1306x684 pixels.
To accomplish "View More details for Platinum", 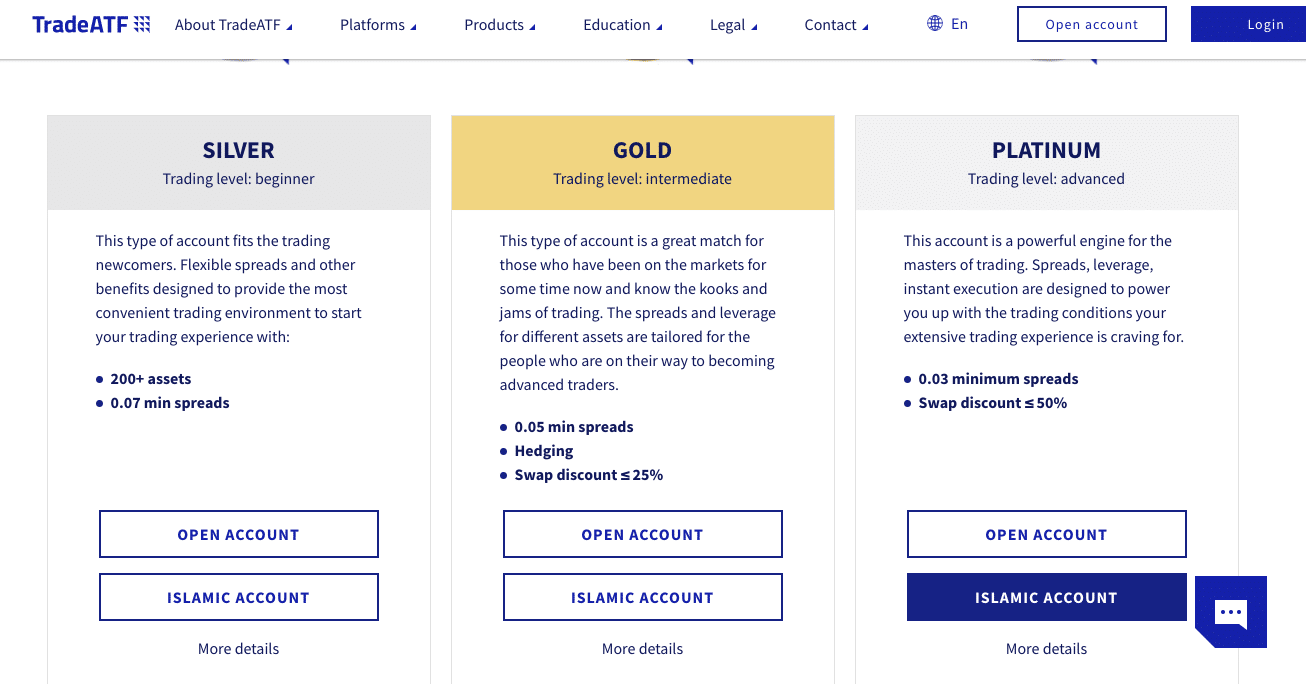I will point(1046,649).
